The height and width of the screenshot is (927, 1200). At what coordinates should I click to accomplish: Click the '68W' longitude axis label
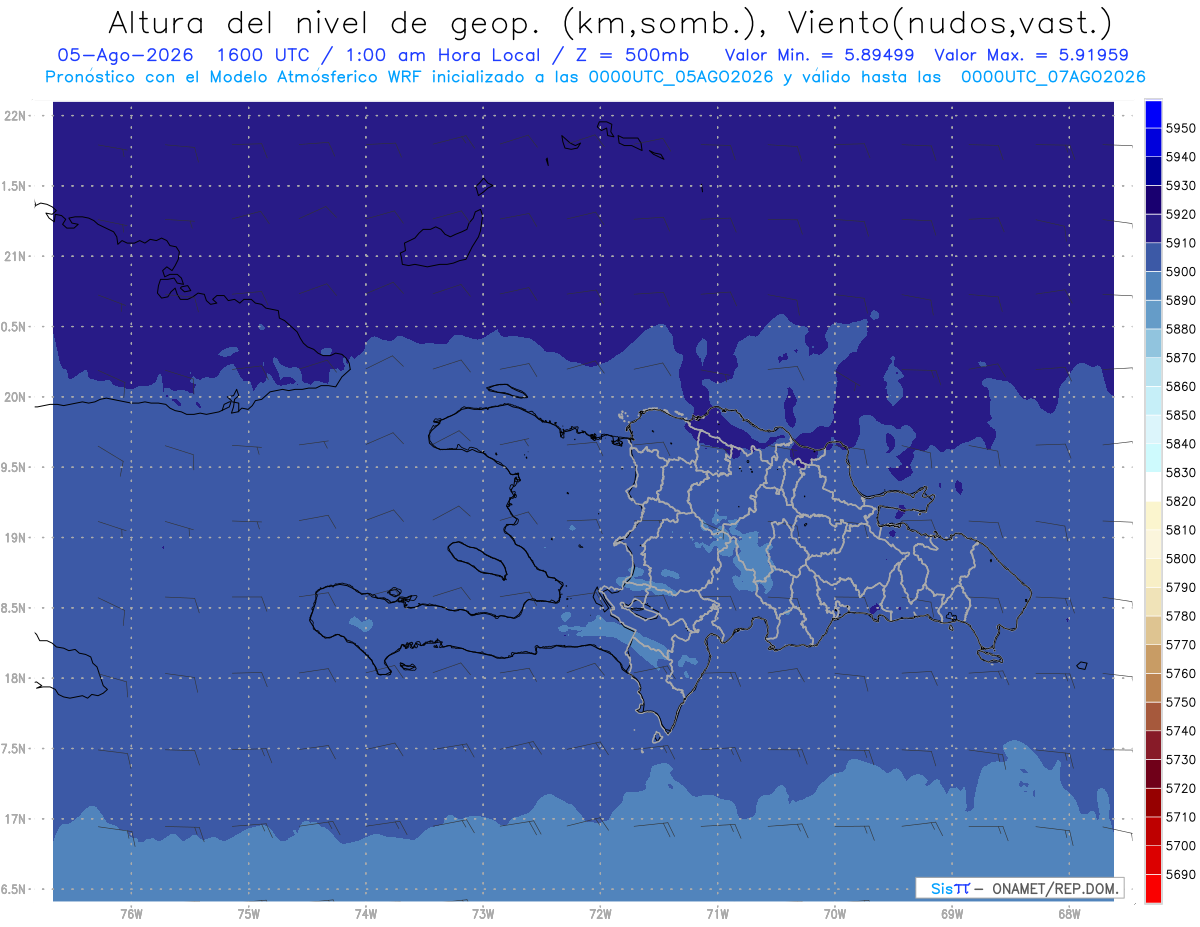(1069, 914)
